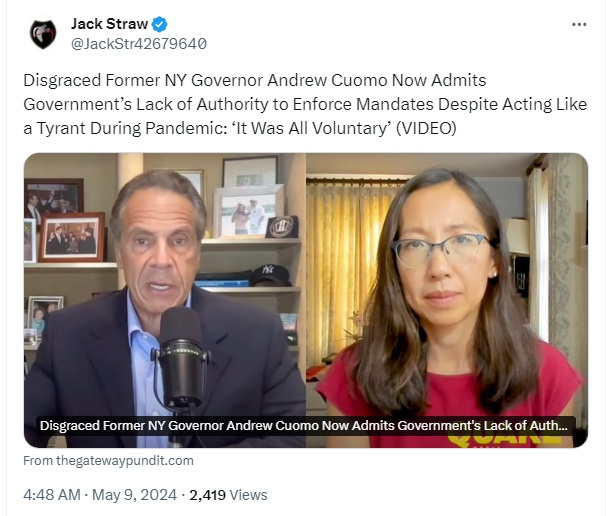Open the three-dot more options menu
This screenshot has height=516, width=606.
(579, 24)
